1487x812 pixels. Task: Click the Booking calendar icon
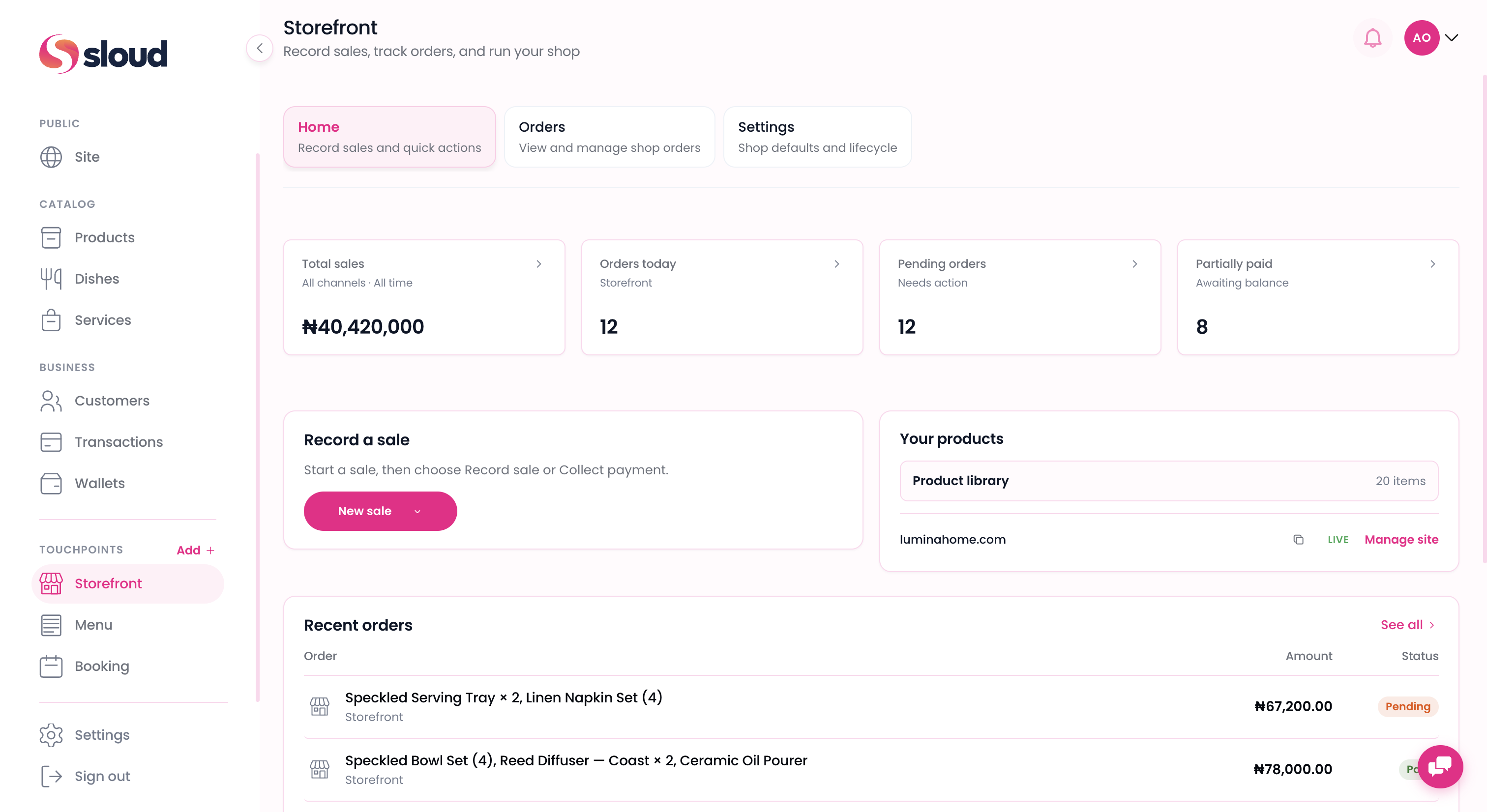51,666
